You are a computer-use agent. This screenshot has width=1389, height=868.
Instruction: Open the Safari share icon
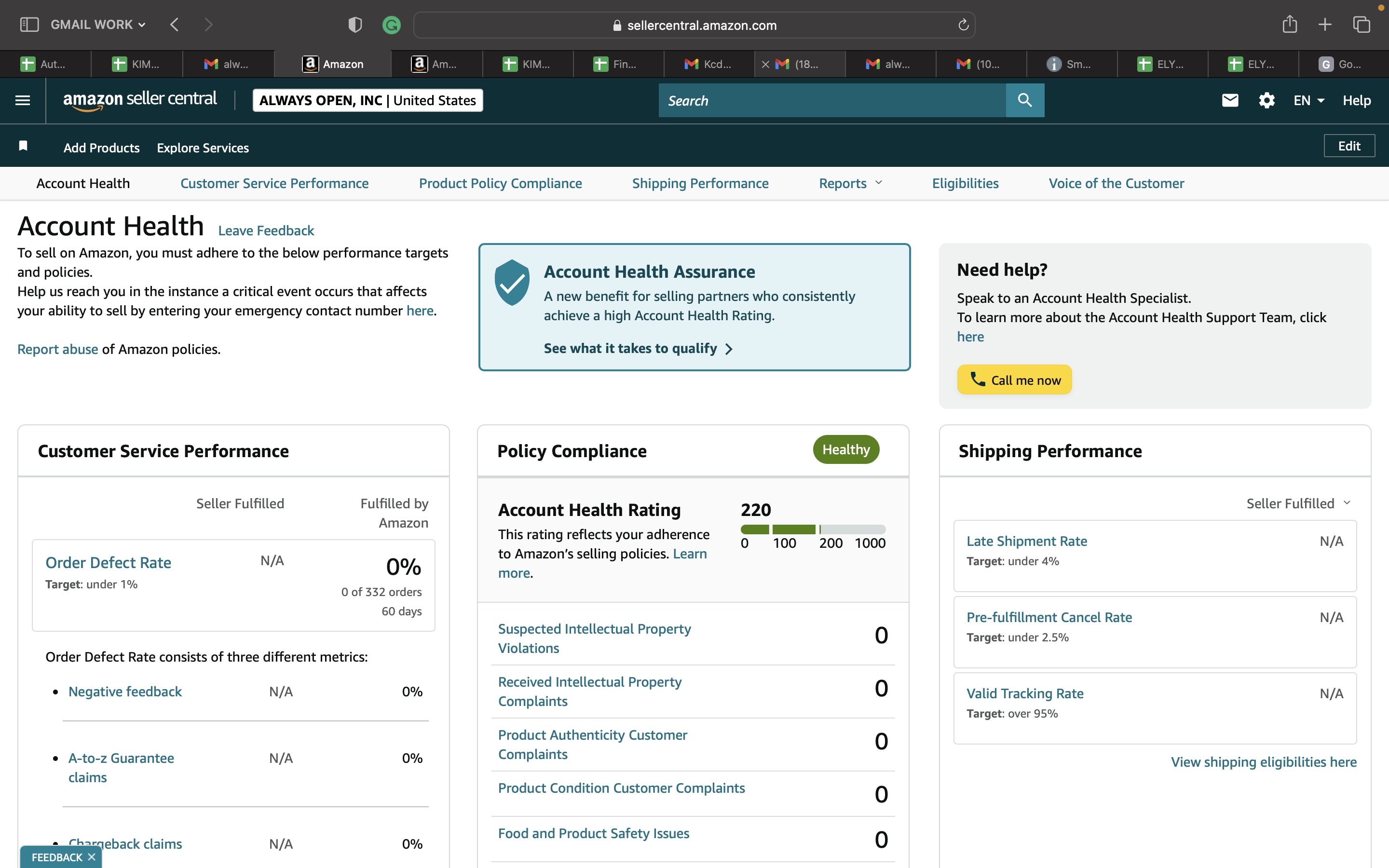click(1290, 24)
